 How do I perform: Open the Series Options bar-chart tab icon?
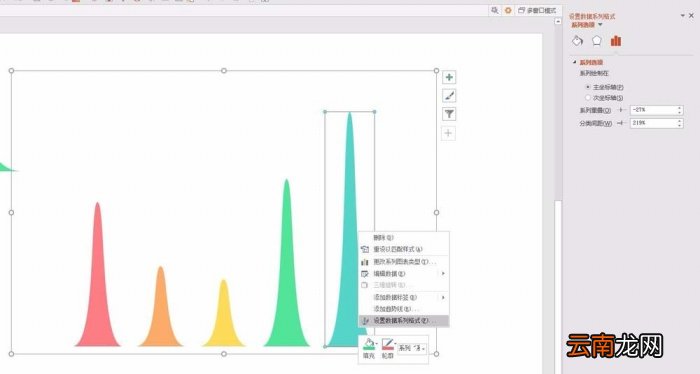pyautogui.click(x=616, y=41)
